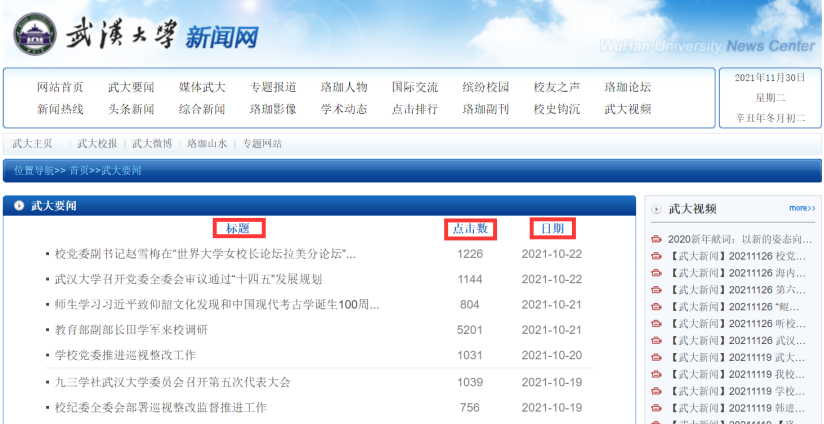Open the video link 【武大新闻】20211119 我校…

[737, 374]
